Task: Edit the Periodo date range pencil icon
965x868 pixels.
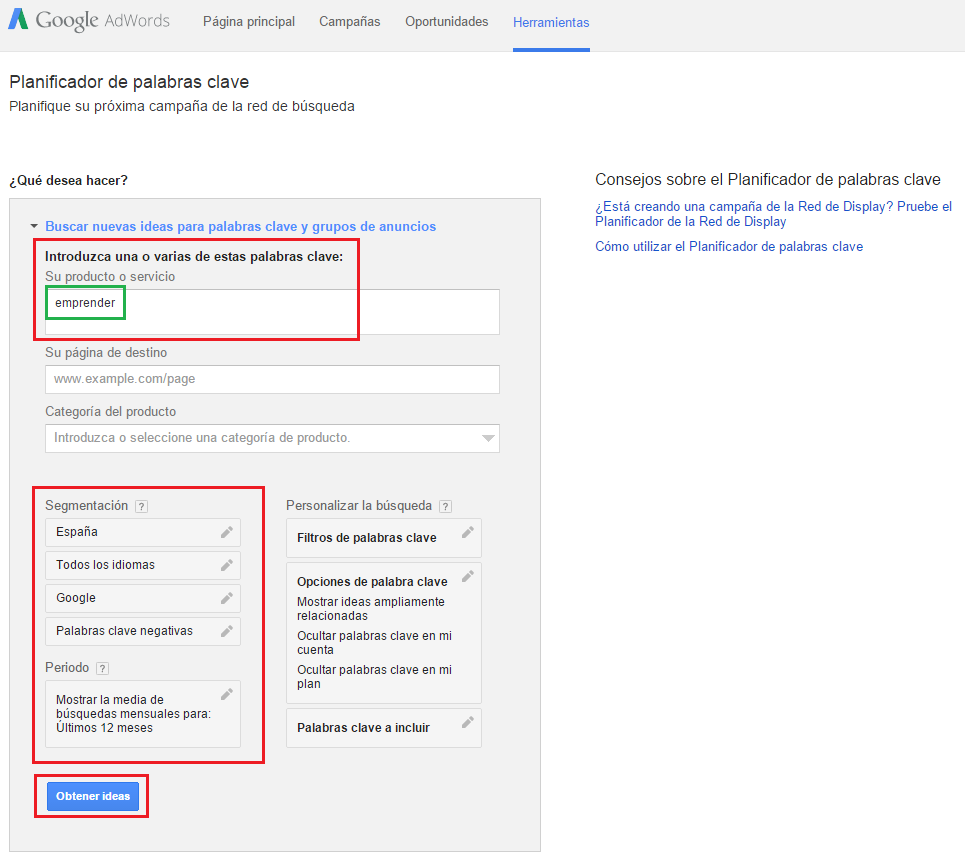Action: (x=226, y=694)
